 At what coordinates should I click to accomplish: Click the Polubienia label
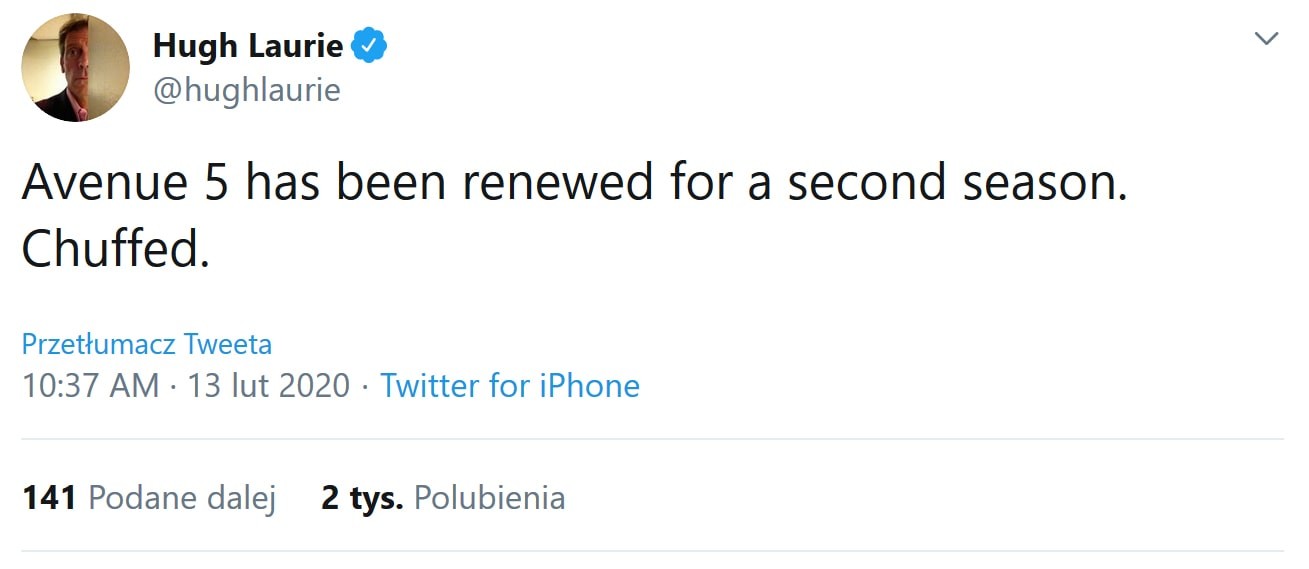tap(489, 498)
